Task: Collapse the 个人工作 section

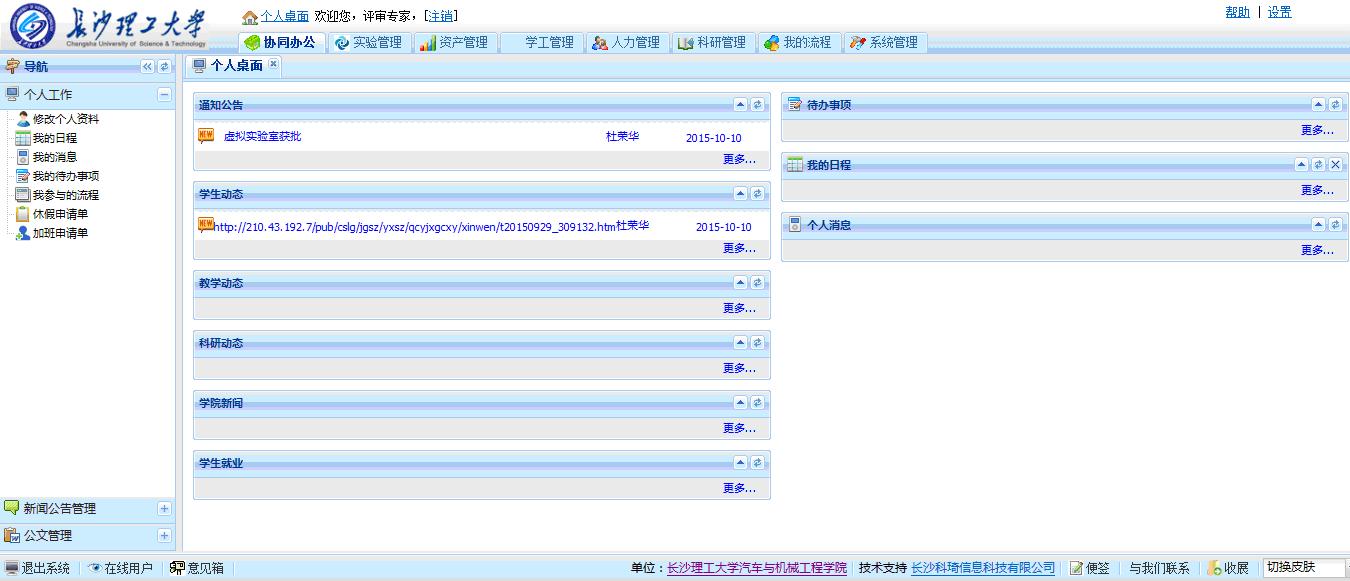Action: click(x=164, y=95)
